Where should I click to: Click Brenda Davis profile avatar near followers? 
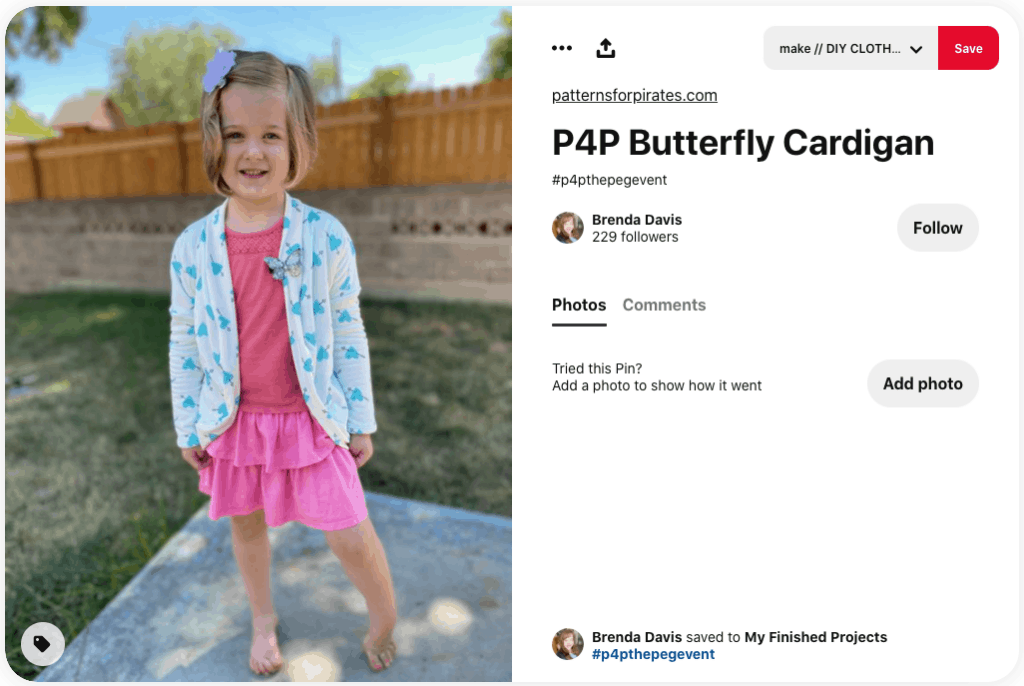click(568, 227)
